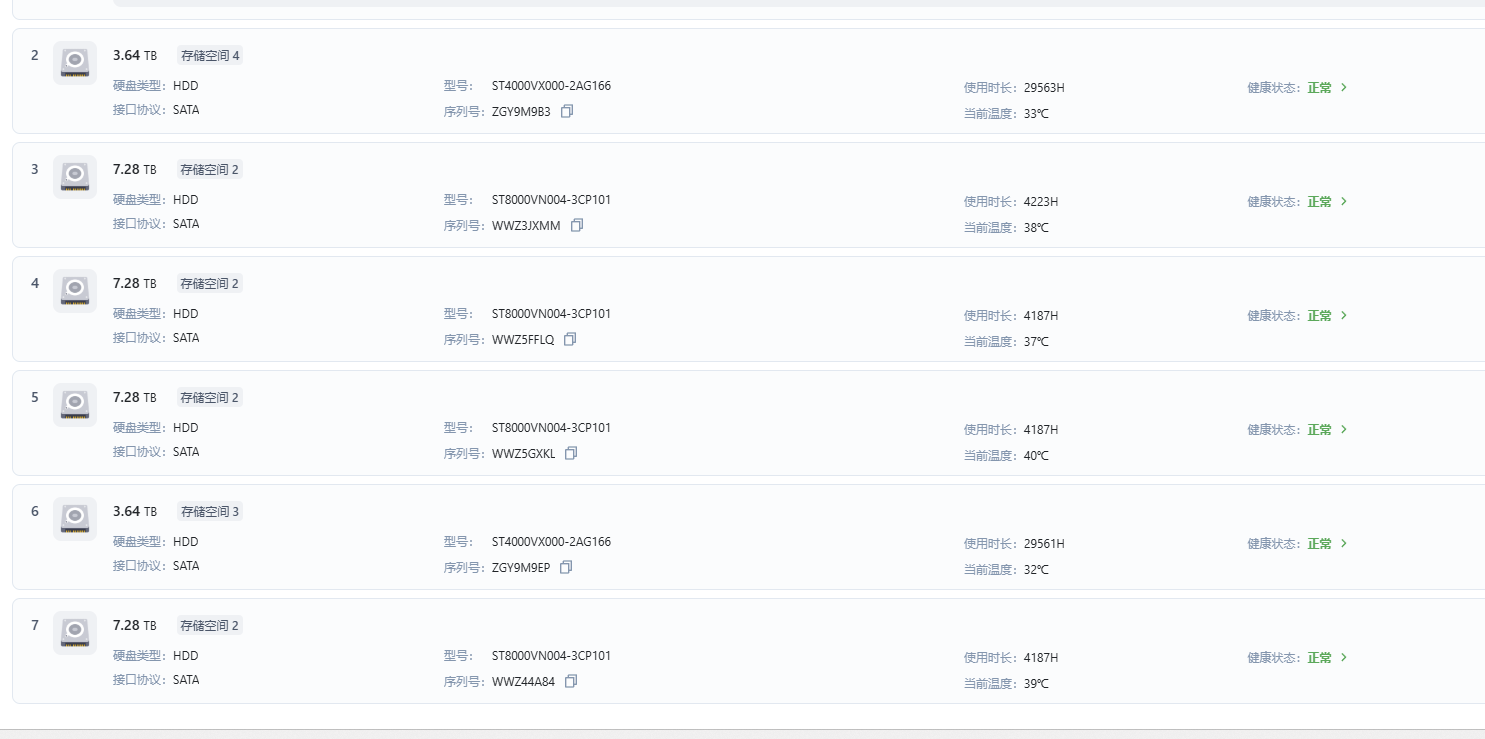
Task: Click the hard drive icon for disk 2
Action: (x=75, y=63)
